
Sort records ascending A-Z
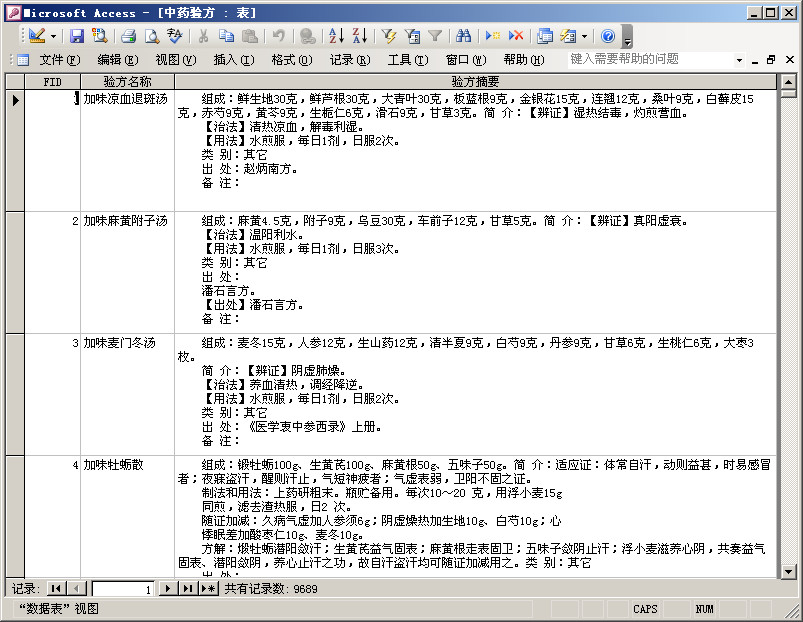336,35
